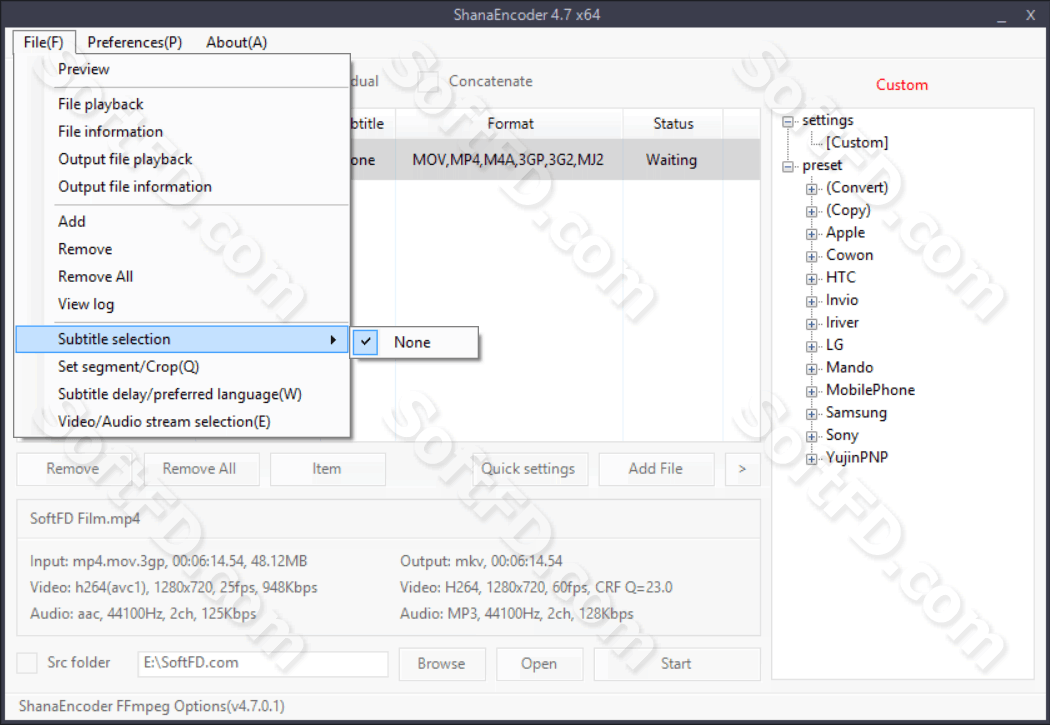Toggle the Src folder checkbox
Screen dimensions: 1050x725
pos(27,663)
